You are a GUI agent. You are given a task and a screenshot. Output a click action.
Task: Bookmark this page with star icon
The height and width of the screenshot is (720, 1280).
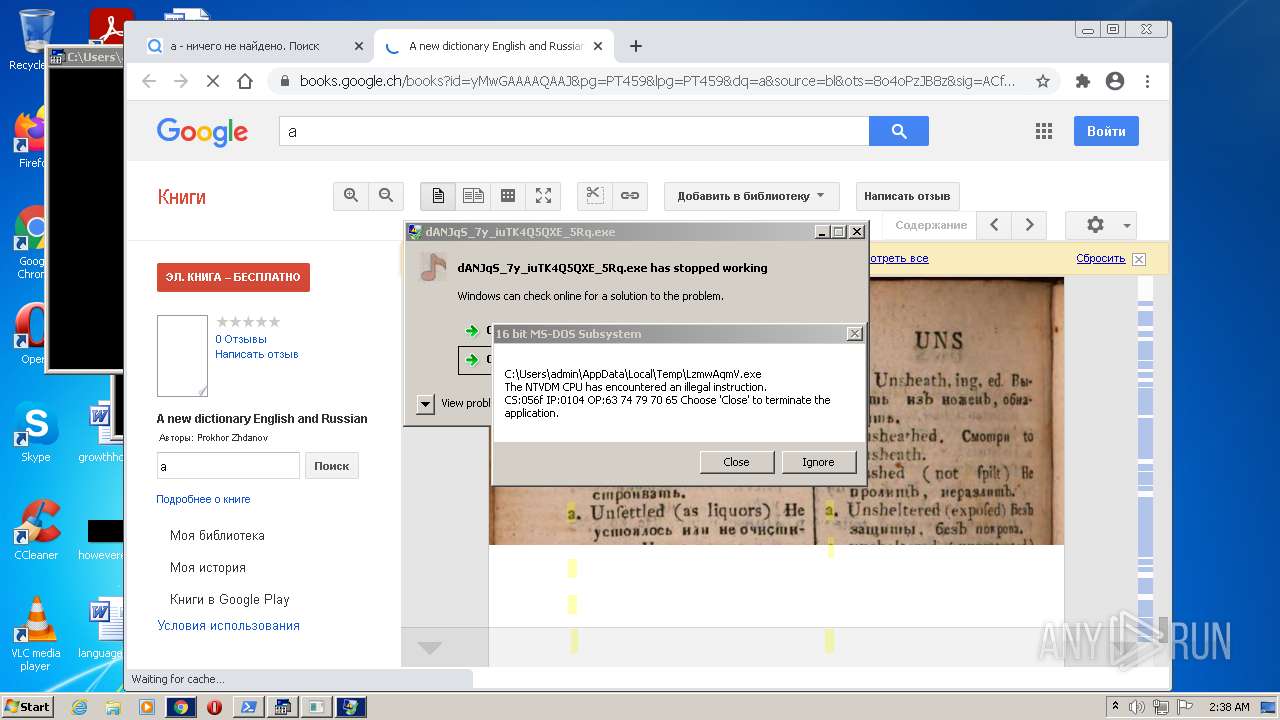[x=1042, y=81]
